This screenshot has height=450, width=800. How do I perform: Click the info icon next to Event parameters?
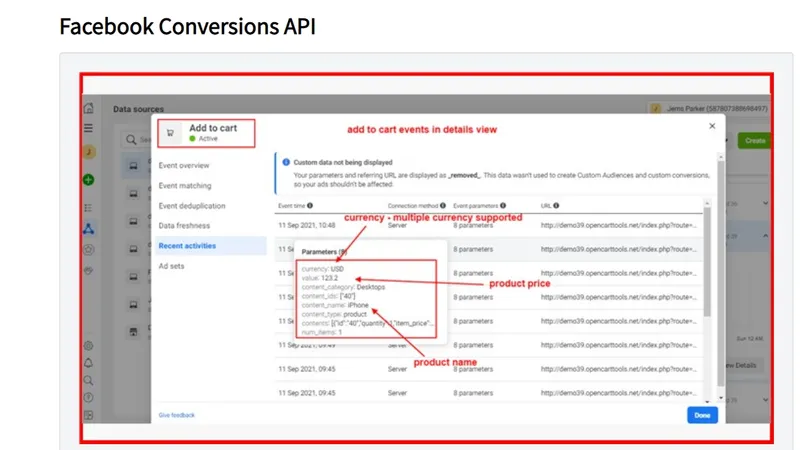(x=503, y=206)
